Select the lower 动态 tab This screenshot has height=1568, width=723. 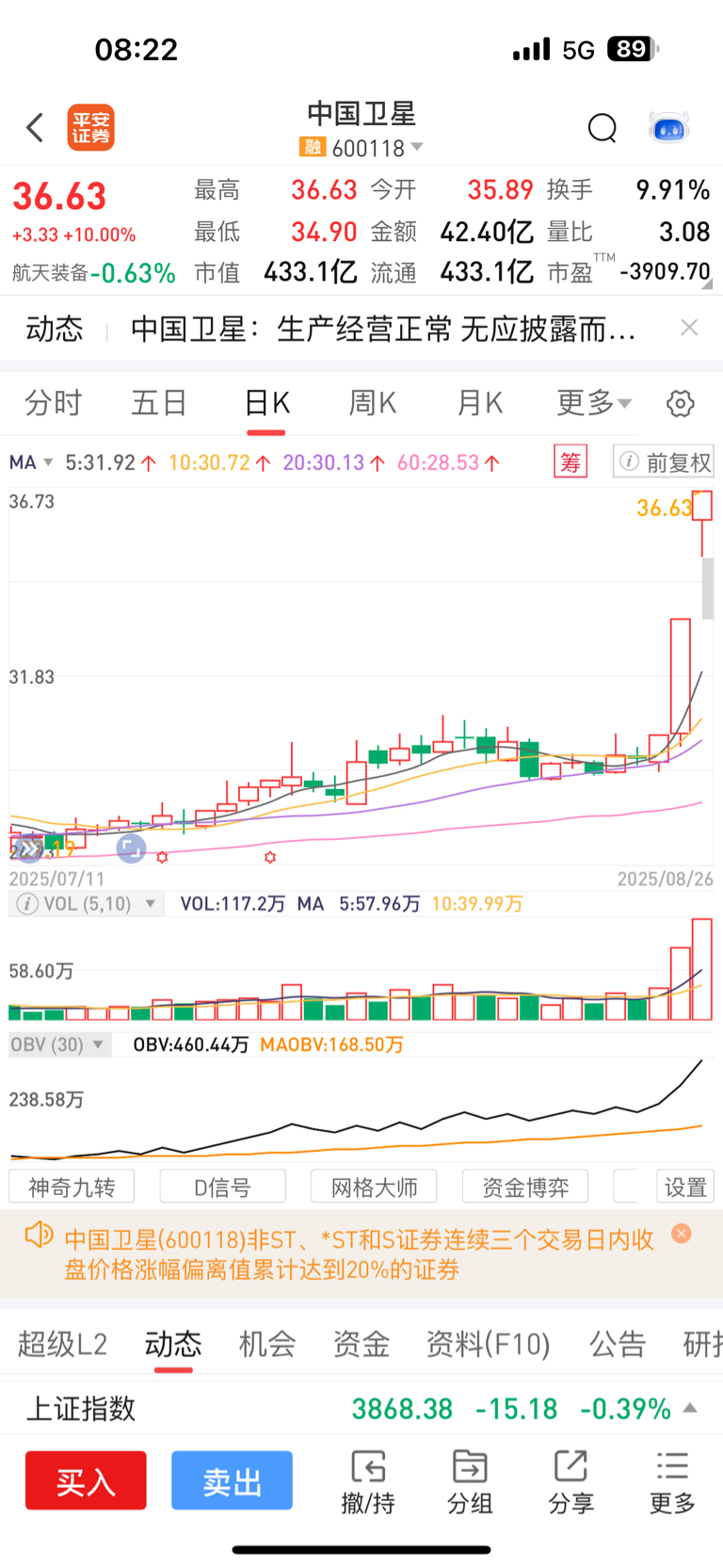click(x=173, y=1344)
